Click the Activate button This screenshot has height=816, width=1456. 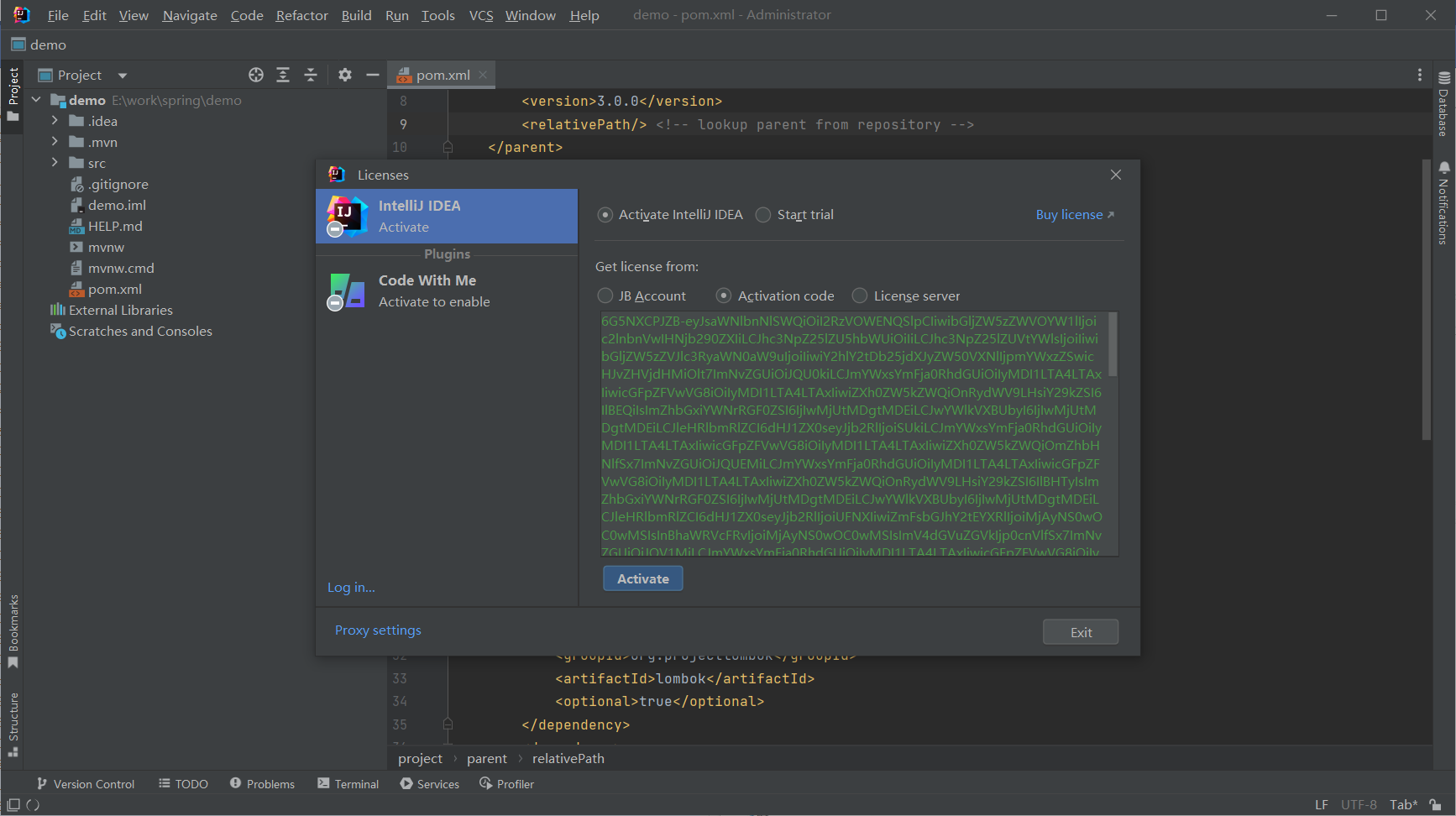point(643,578)
